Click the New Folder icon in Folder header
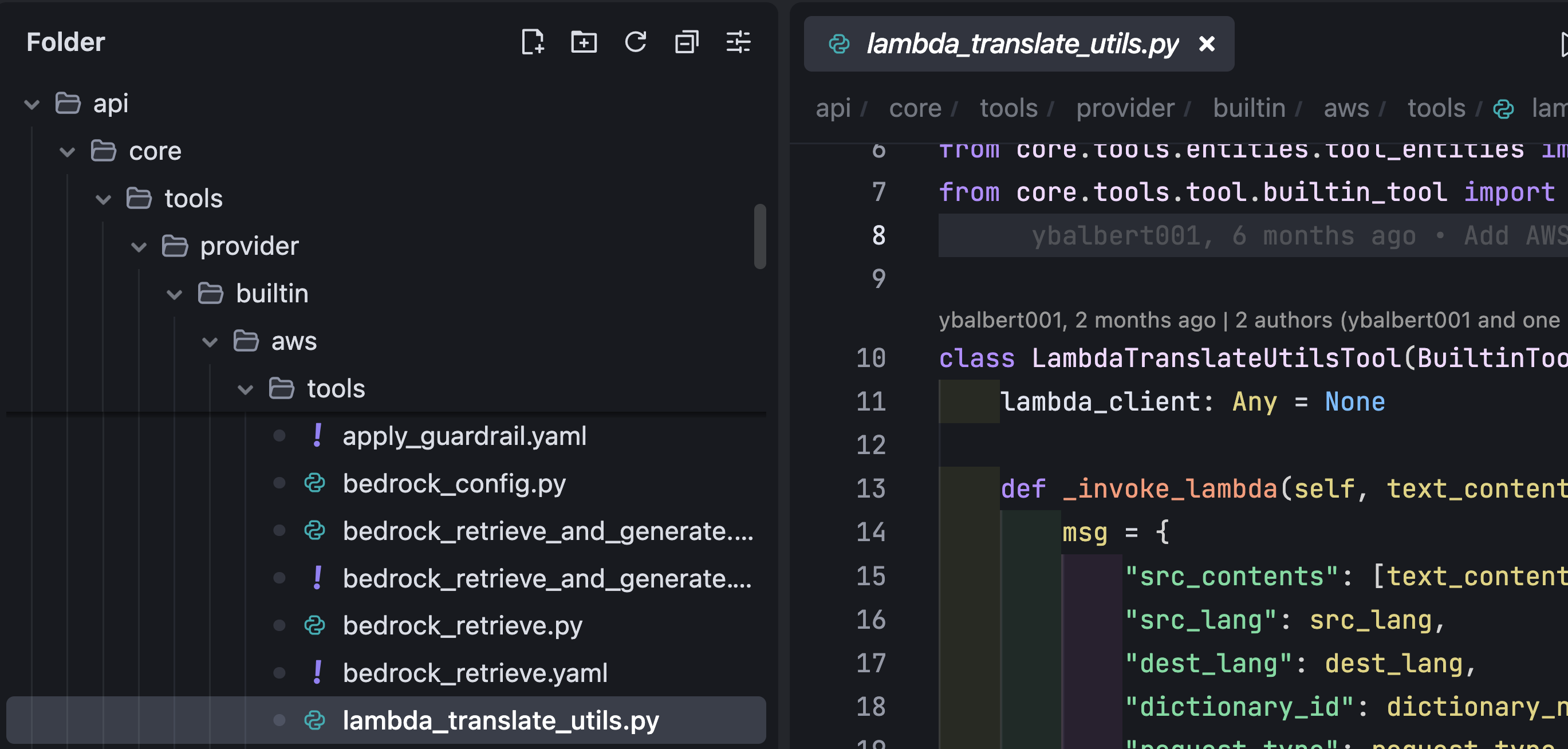1568x749 pixels. 583,42
